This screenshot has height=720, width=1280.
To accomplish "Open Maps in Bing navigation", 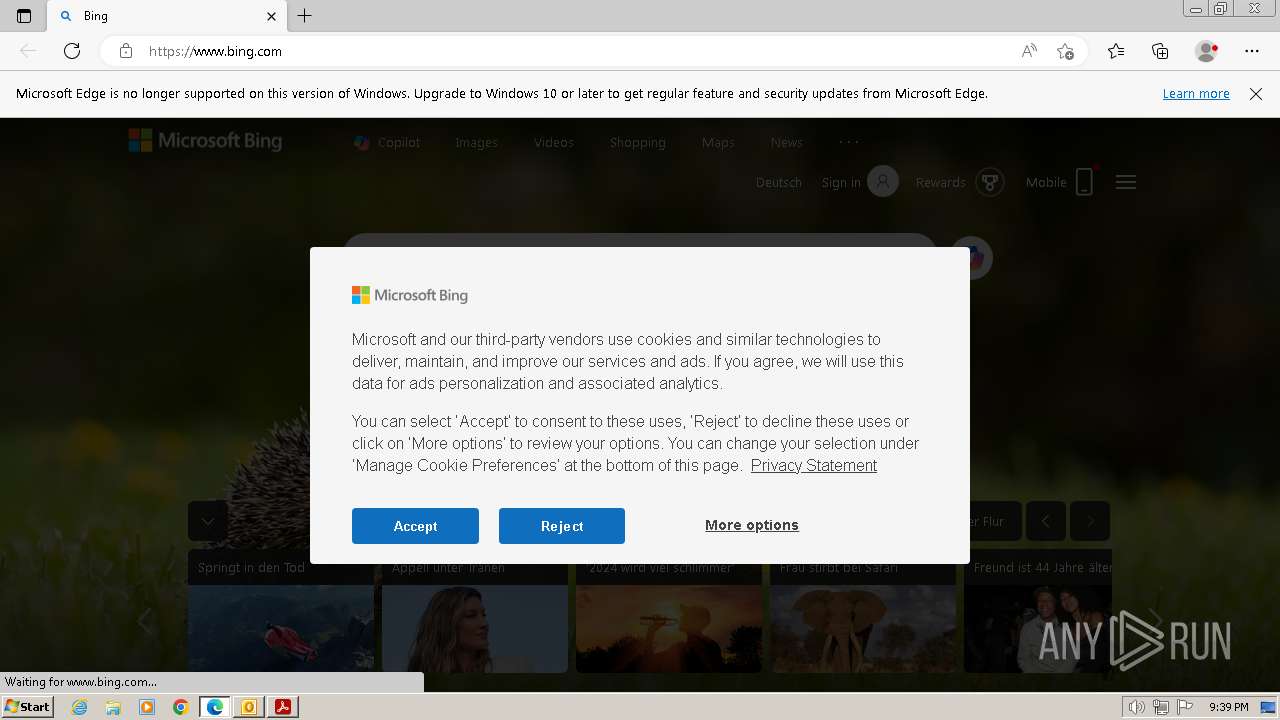I will 718,143.
